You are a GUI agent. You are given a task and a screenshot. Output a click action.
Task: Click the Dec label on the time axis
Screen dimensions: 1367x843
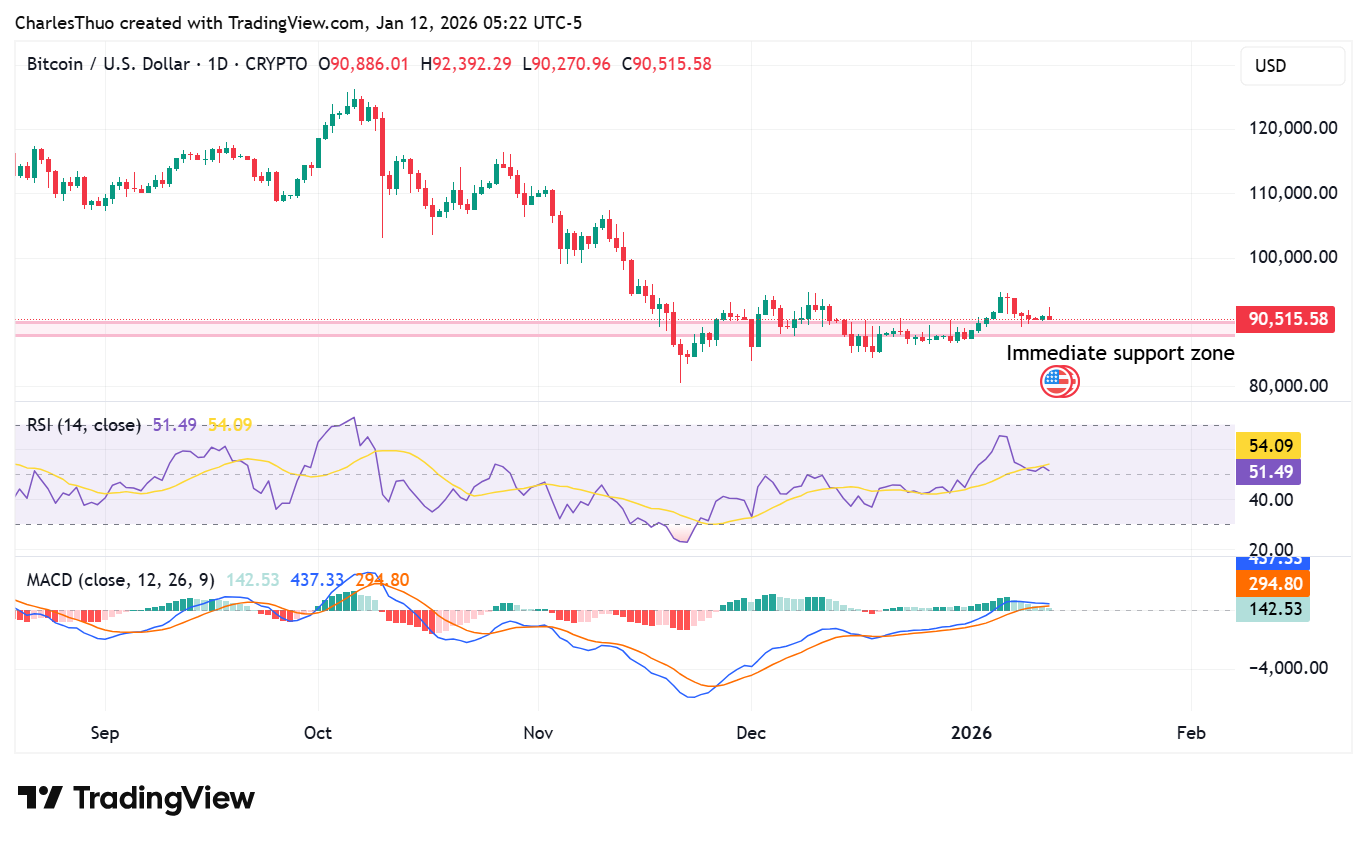tap(751, 733)
